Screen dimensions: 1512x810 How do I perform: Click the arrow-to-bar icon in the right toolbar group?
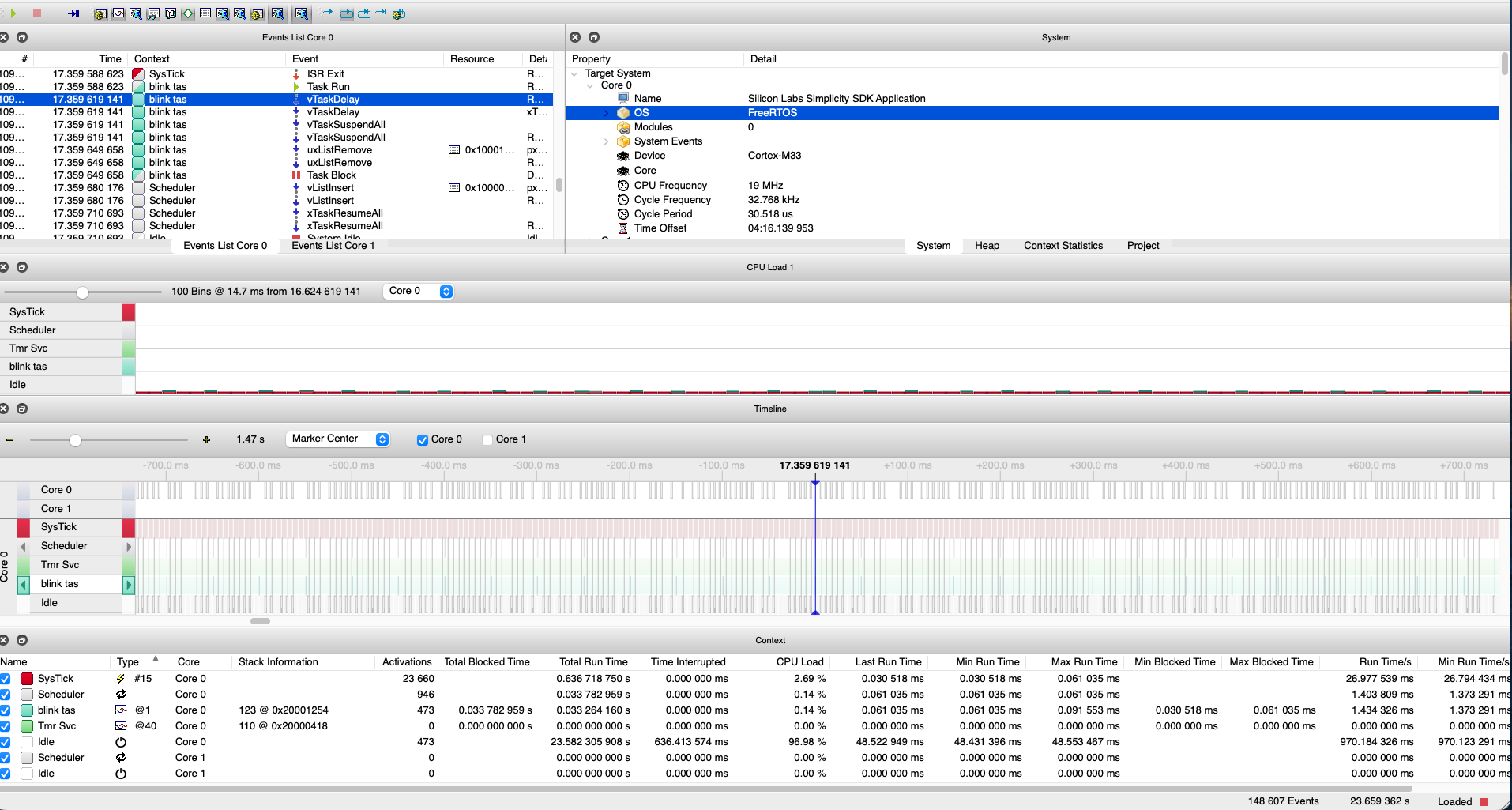tap(381, 13)
